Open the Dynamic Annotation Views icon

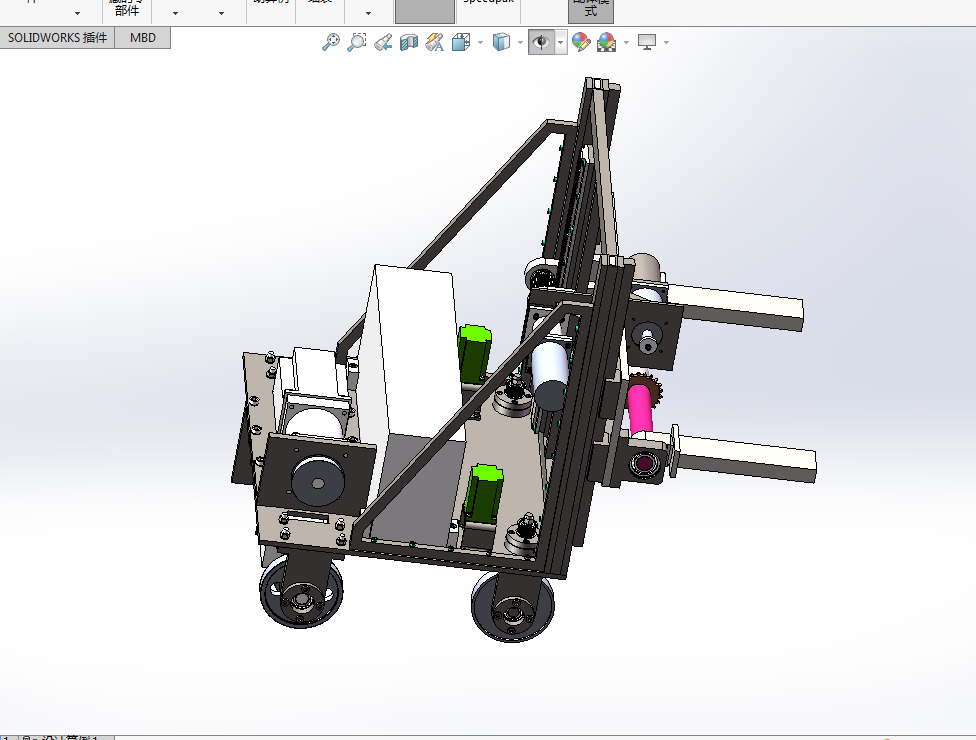pyautogui.click(x=434, y=42)
